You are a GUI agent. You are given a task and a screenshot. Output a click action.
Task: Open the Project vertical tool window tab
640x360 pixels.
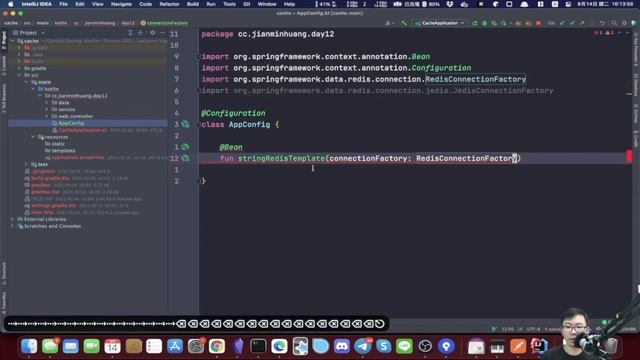click(4, 40)
